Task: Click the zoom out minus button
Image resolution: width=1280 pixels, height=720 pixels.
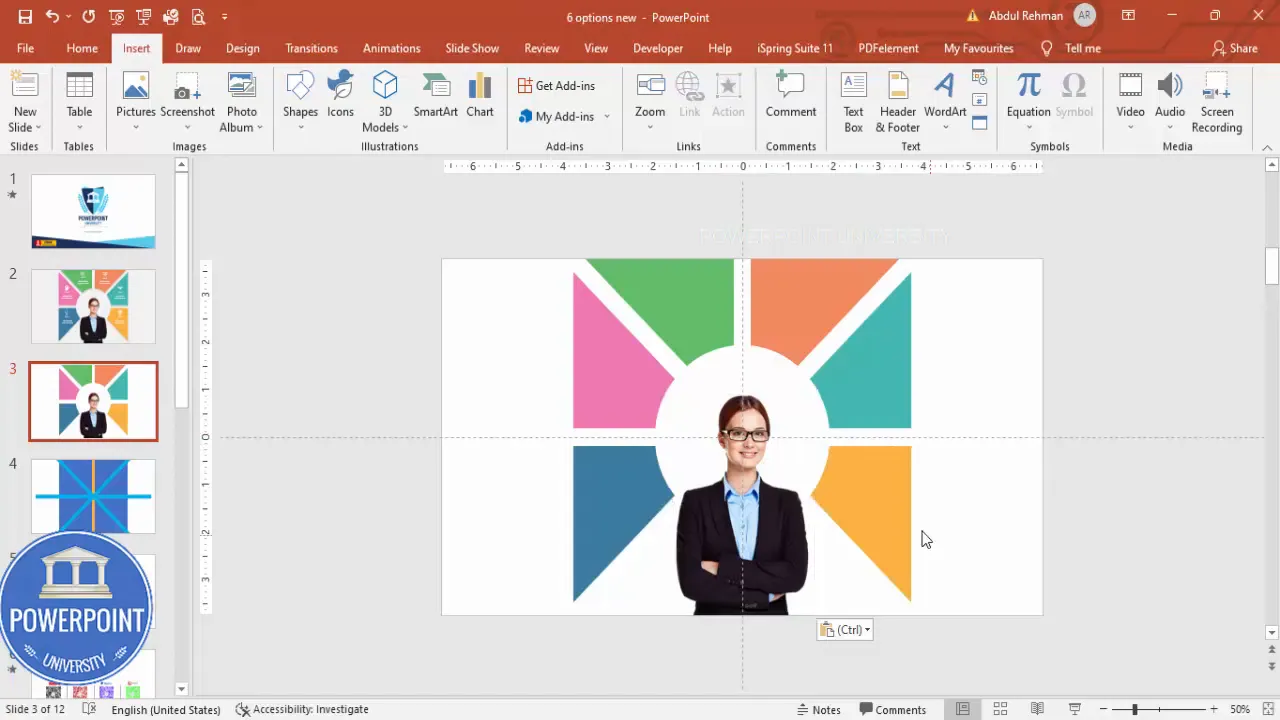Action: tap(1102, 709)
